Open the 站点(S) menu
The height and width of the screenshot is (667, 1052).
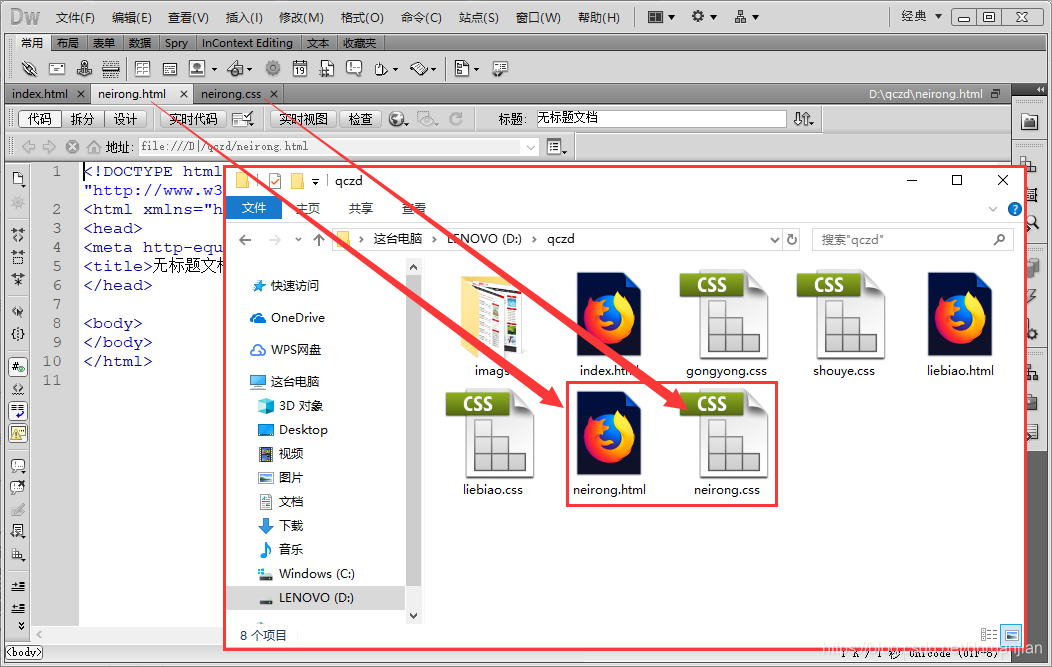coord(478,17)
